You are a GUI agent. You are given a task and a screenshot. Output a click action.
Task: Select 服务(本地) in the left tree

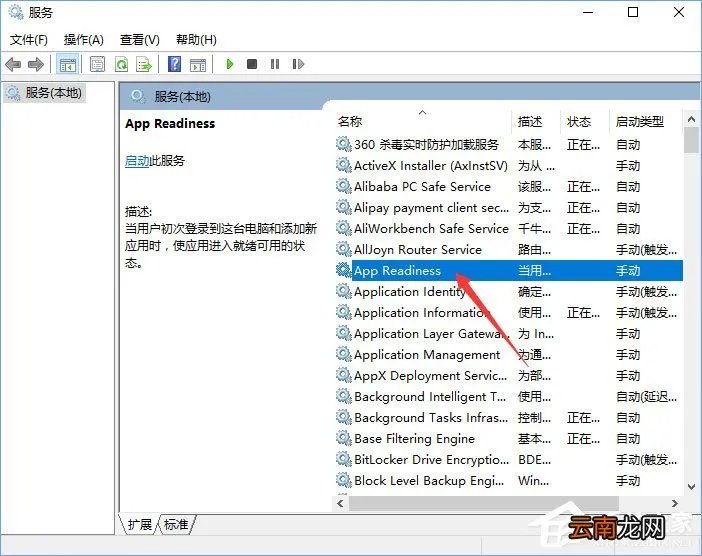[45, 93]
